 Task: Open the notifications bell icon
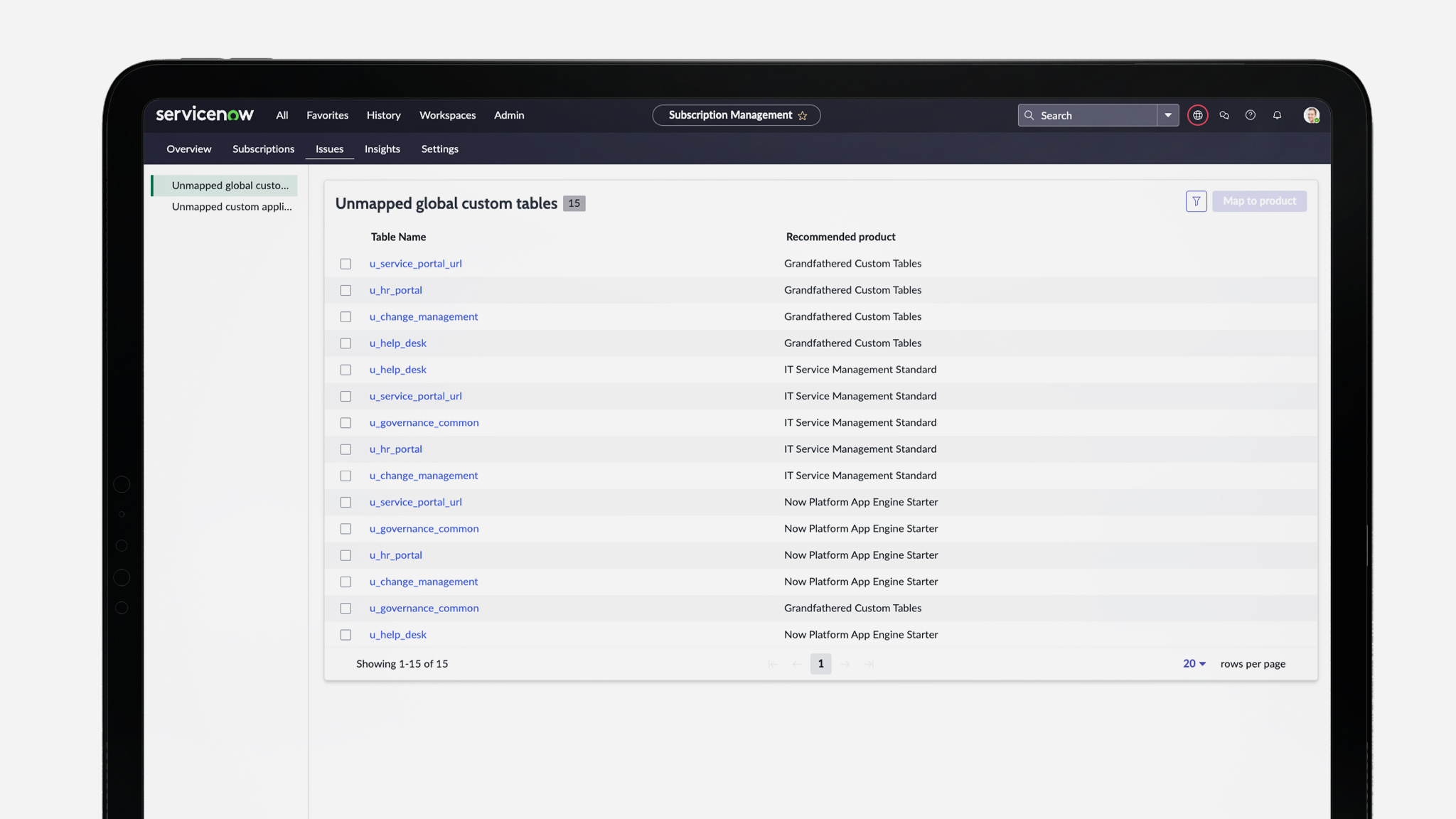1277,115
